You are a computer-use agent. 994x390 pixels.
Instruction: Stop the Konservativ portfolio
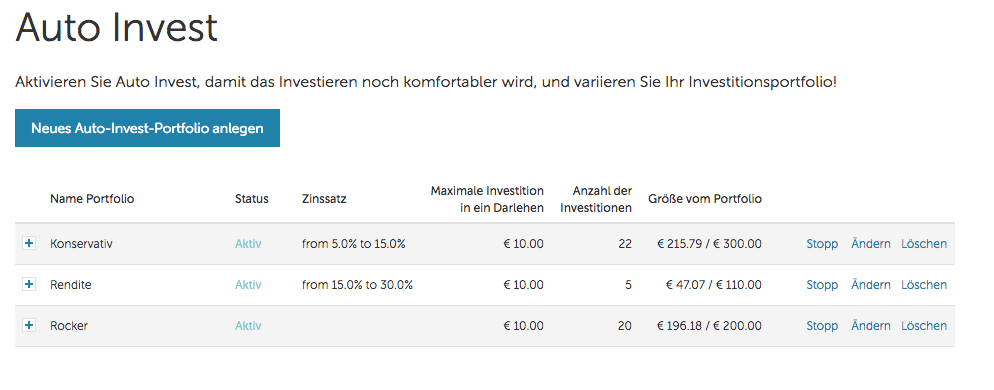click(x=822, y=244)
